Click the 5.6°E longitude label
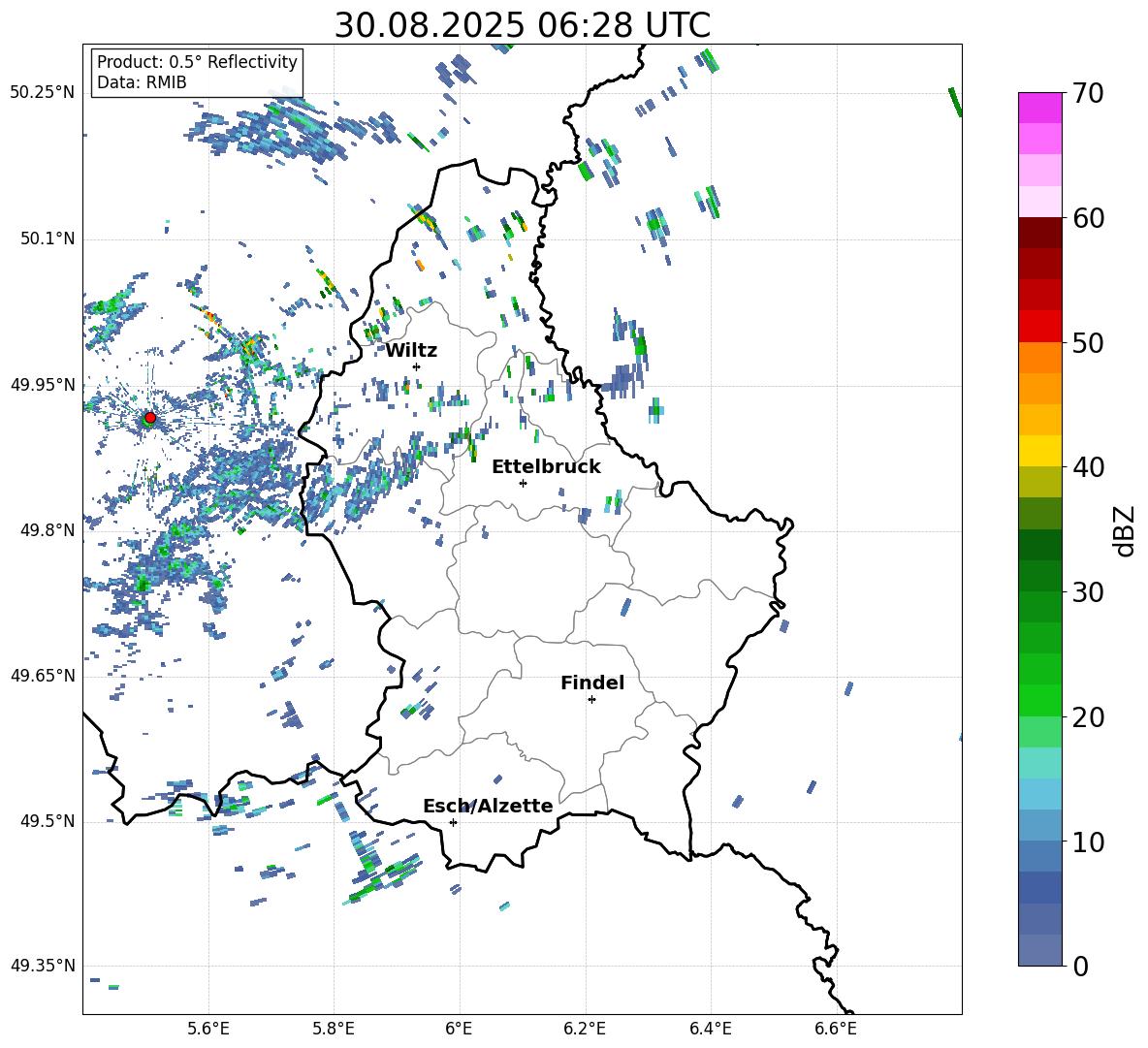Screen dimensions: 1148x1048 coord(208,1029)
